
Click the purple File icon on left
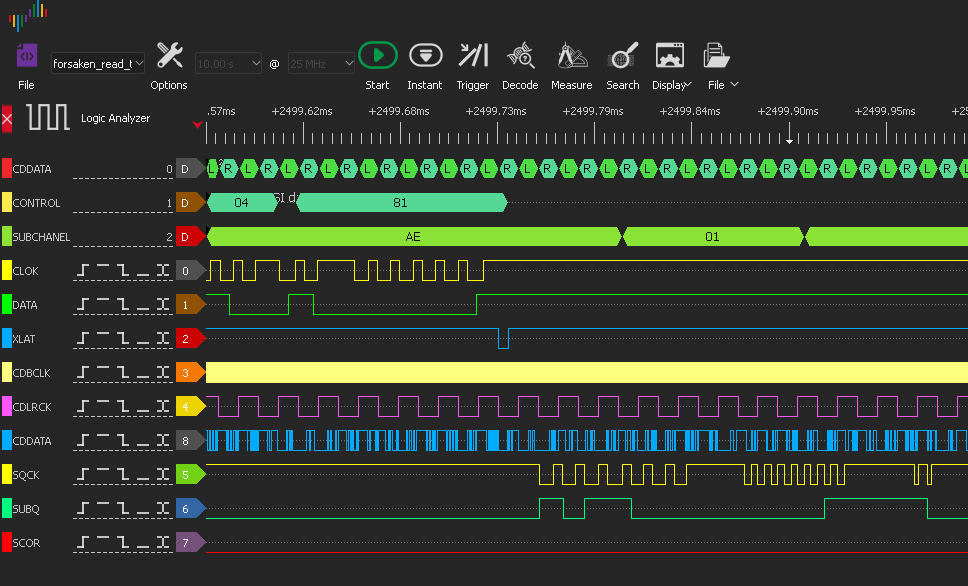click(x=26, y=56)
